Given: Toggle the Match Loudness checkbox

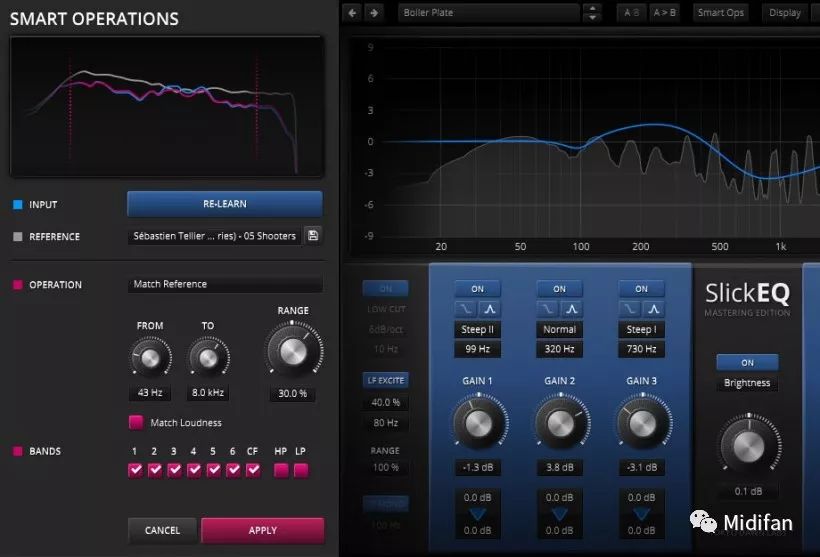Looking at the screenshot, I should pyautogui.click(x=136, y=422).
